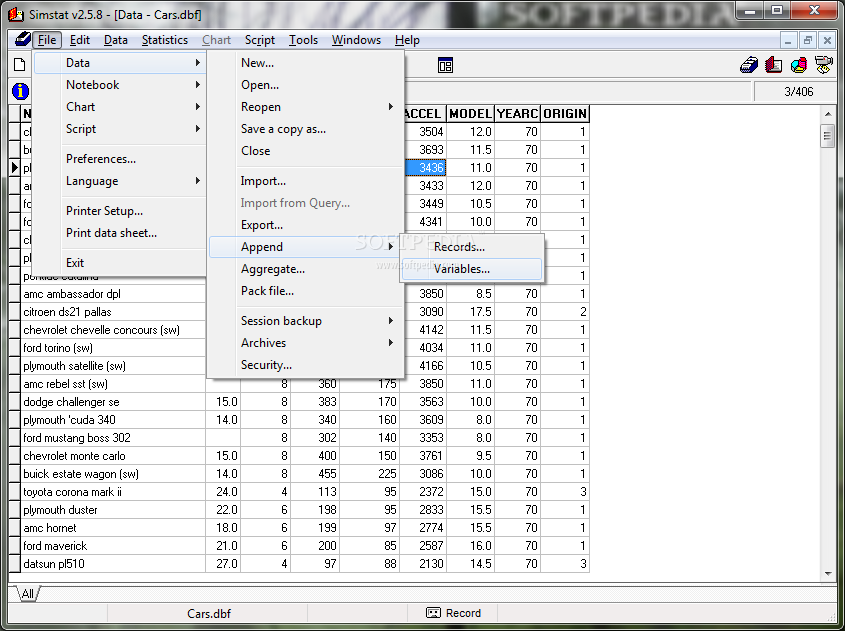The height and width of the screenshot is (631, 845).
Task: Switch to the Data window icon
Action: point(749,65)
